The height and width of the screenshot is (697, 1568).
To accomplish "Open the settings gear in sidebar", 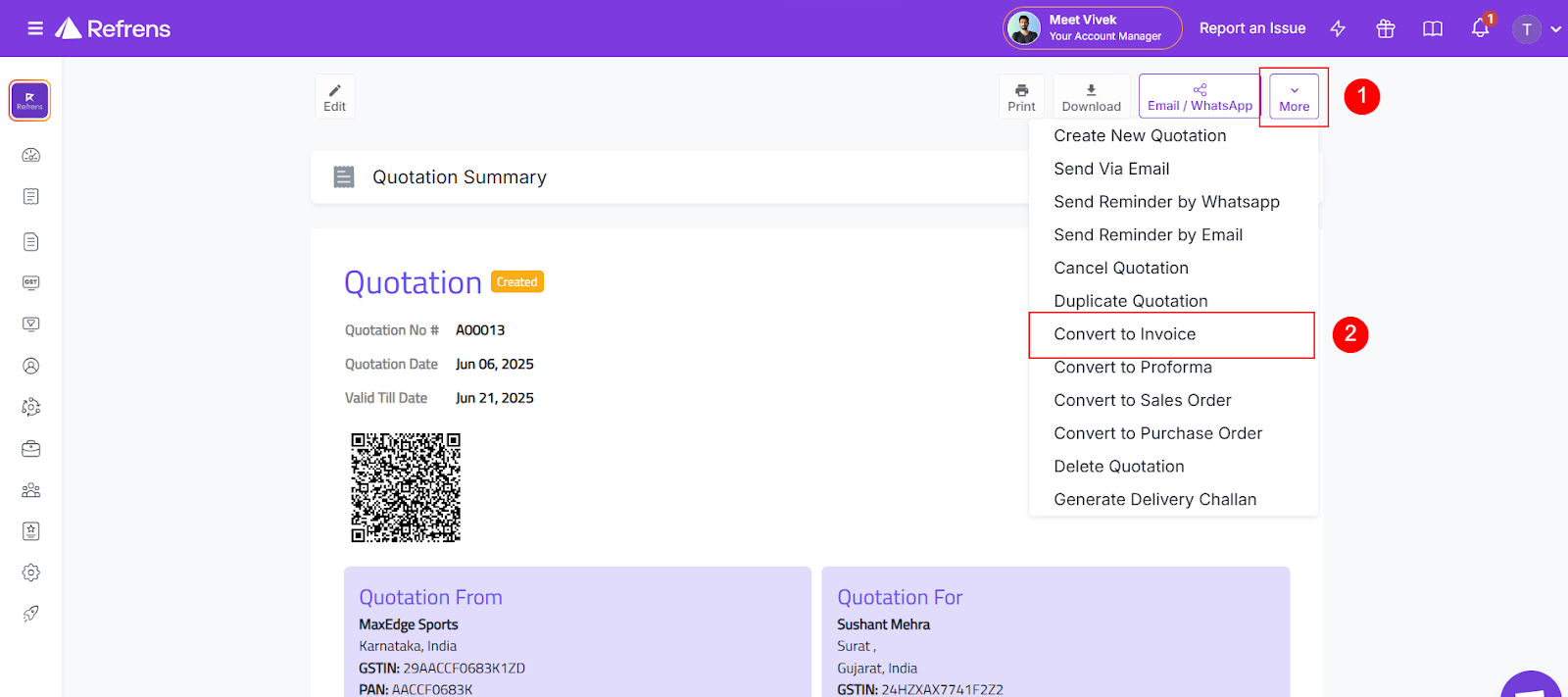I will (31, 573).
